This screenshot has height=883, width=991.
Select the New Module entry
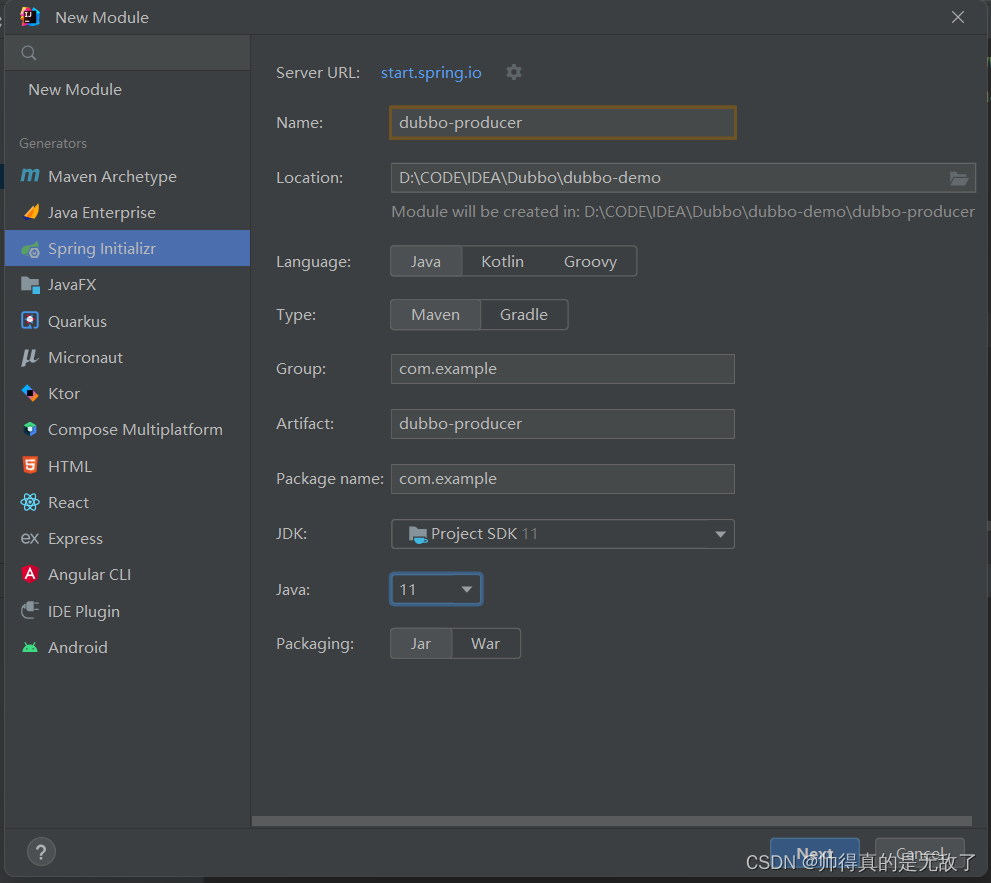click(75, 90)
